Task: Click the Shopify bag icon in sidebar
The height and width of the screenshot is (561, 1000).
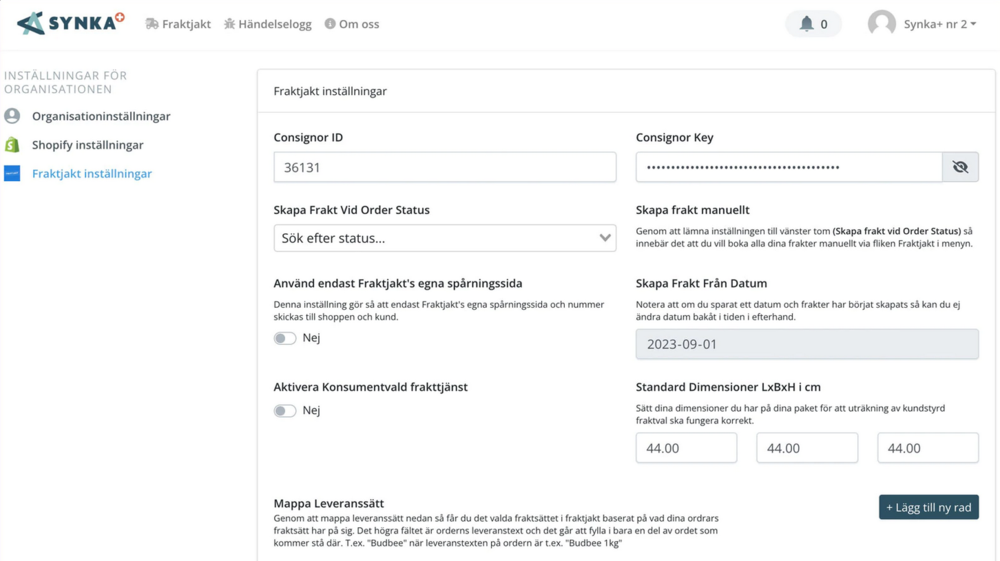Action: click(x=12, y=145)
